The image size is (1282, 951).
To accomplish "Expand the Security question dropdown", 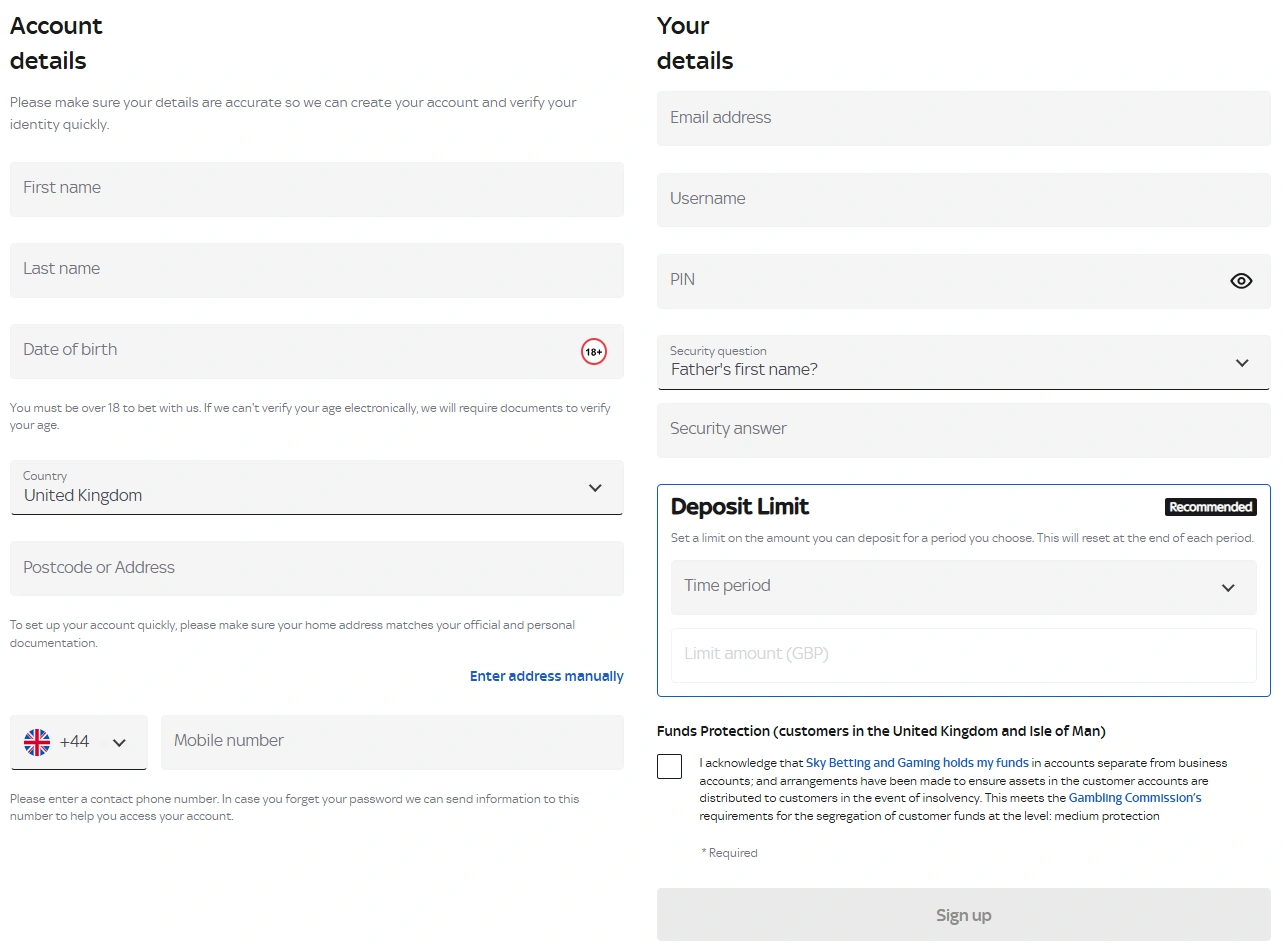I will (963, 363).
